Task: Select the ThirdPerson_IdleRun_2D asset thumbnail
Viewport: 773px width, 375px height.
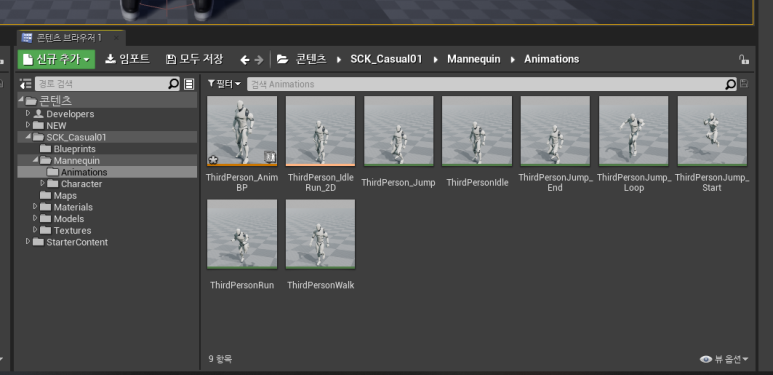Action: [x=320, y=131]
